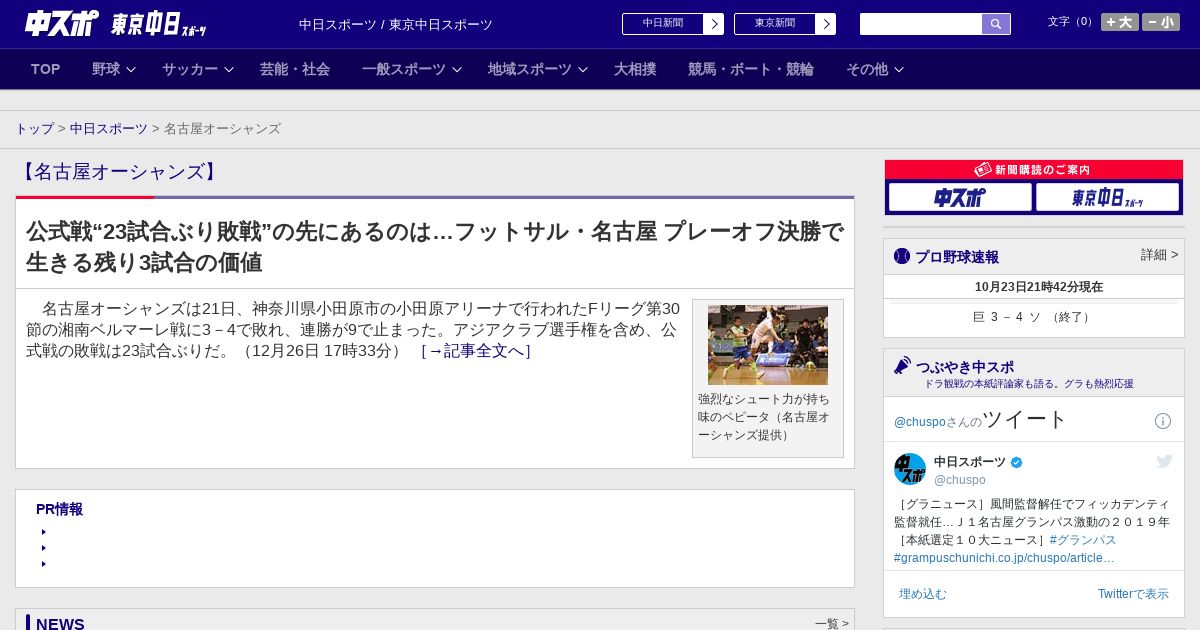The height and width of the screenshot is (630, 1200).
Task: Click the 中スポ logo in header
Action: point(61,24)
